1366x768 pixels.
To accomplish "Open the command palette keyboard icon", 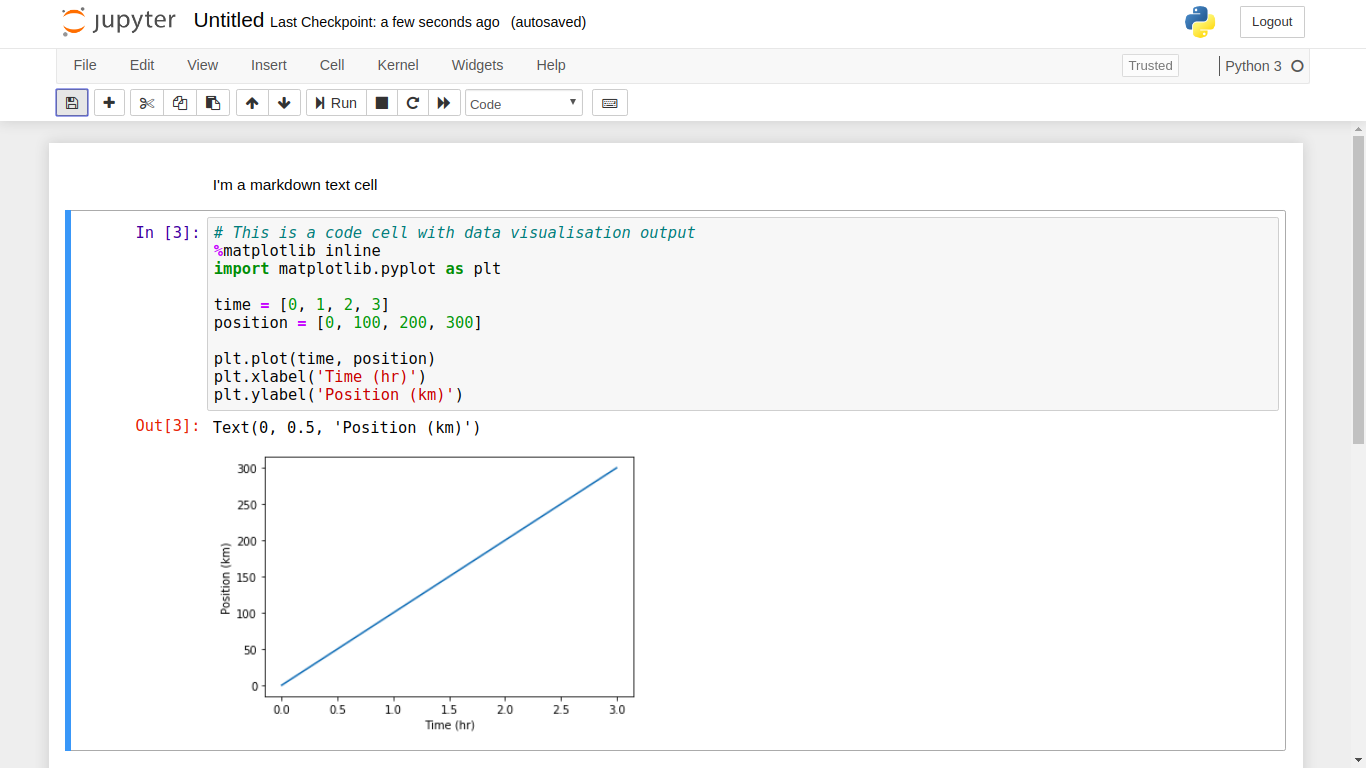I will click(610, 103).
